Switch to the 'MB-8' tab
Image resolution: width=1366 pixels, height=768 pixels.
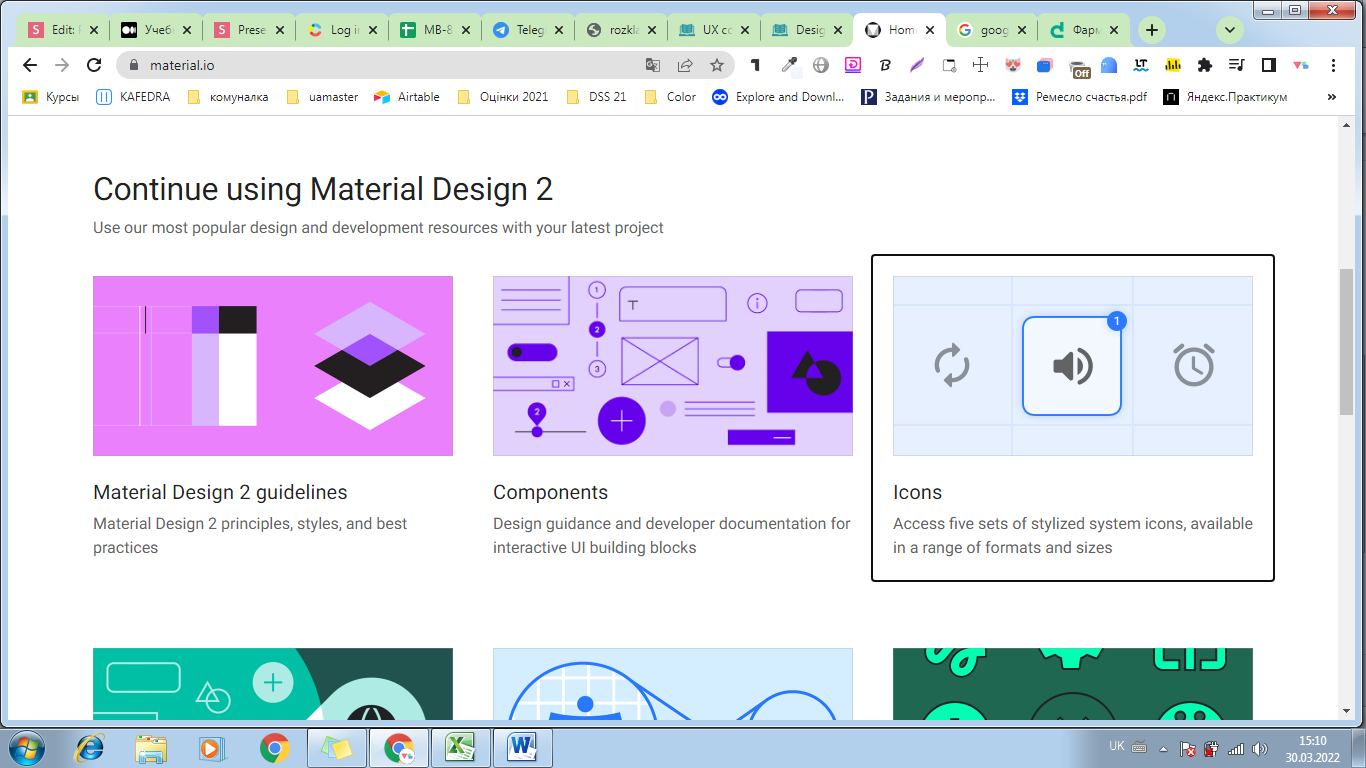coord(433,30)
